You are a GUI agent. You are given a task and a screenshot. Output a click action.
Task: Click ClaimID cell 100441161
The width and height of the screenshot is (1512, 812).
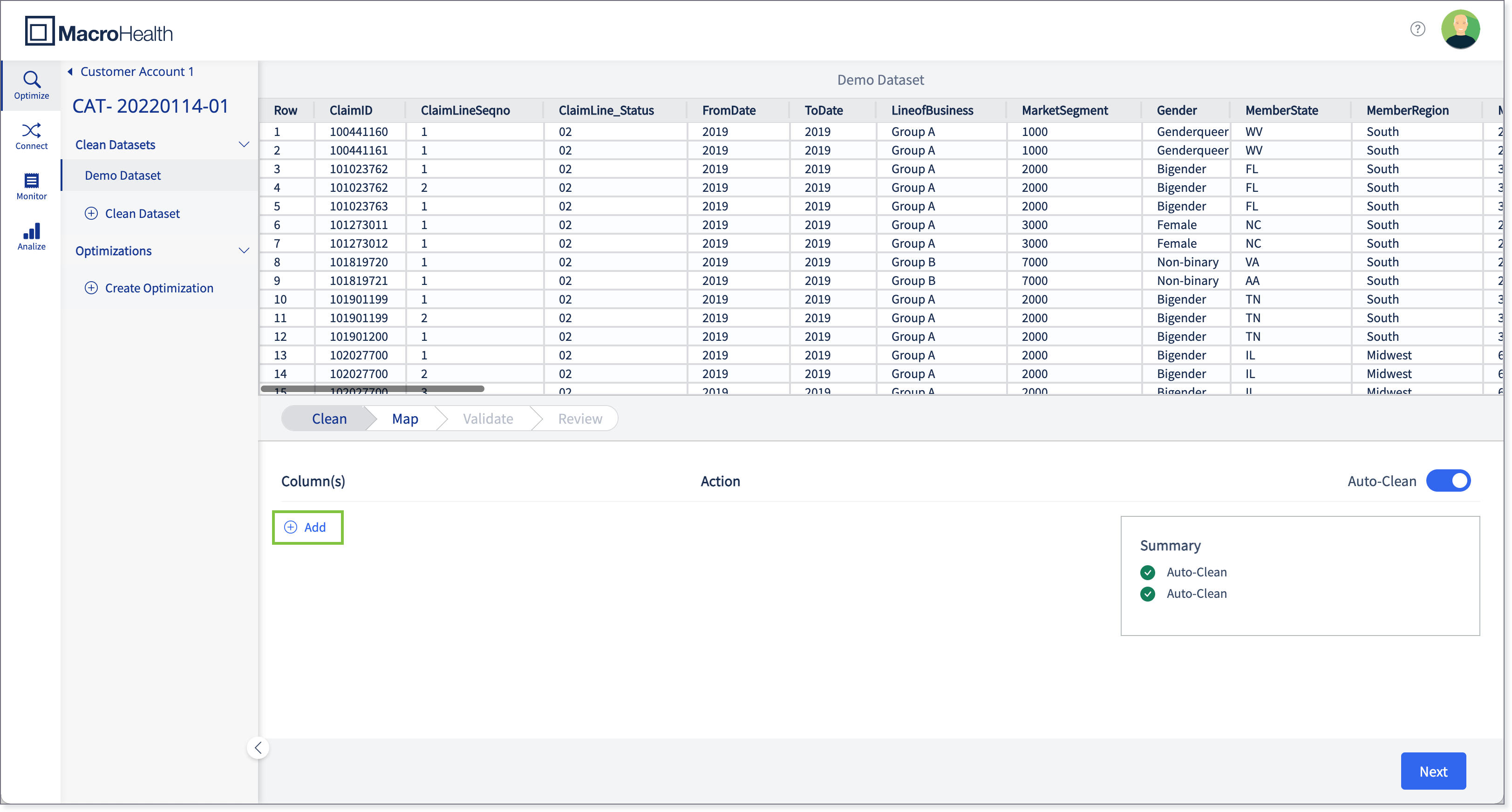(x=359, y=150)
